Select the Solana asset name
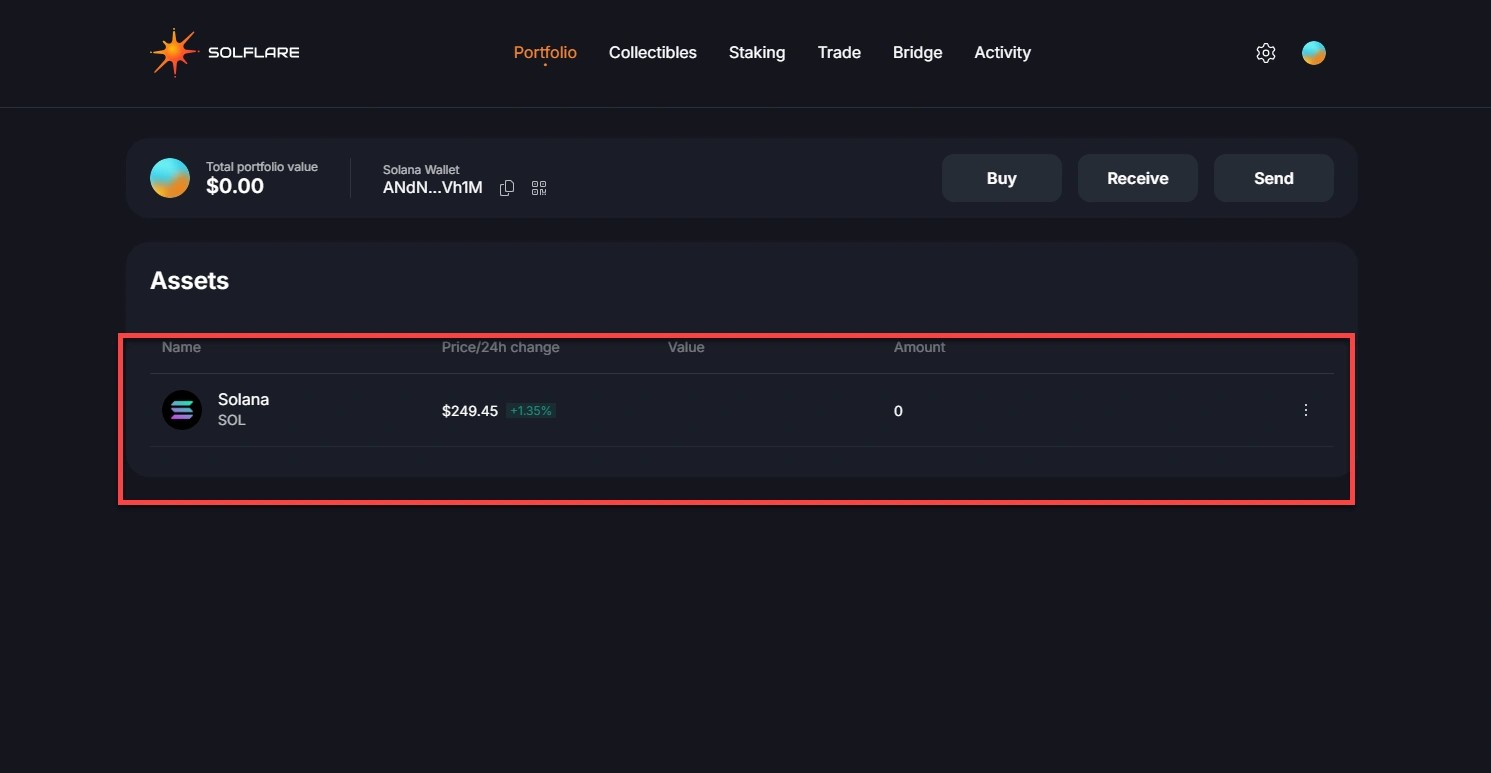Screen dimensions: 1491x773 [x=243, y=399]
